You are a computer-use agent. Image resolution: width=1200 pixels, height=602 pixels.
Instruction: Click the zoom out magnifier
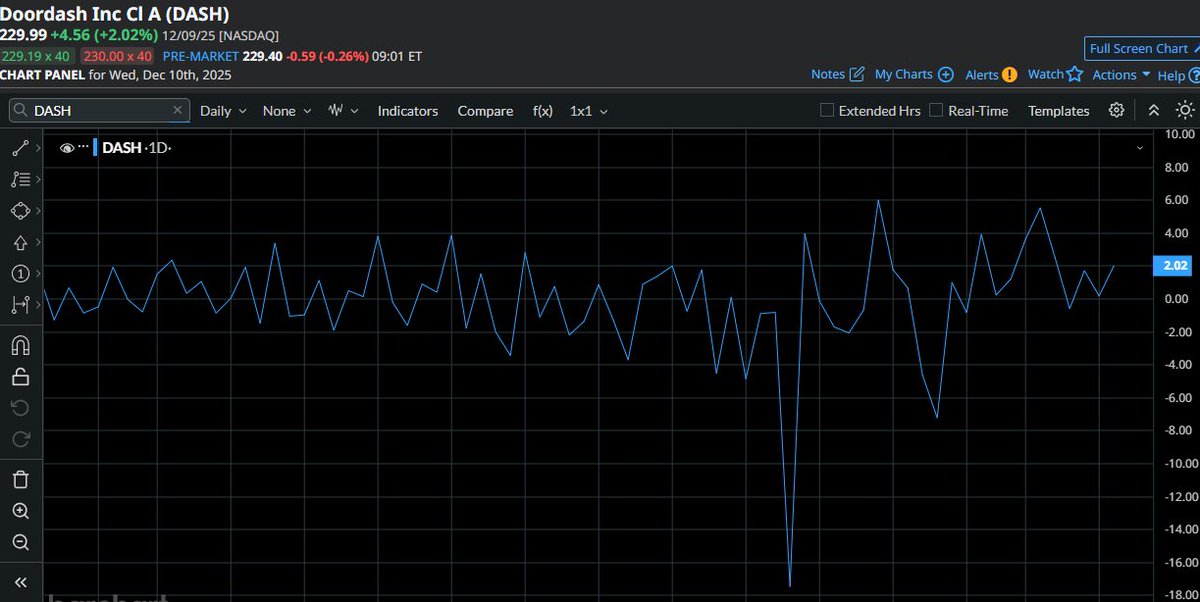(x=20, y=542)
